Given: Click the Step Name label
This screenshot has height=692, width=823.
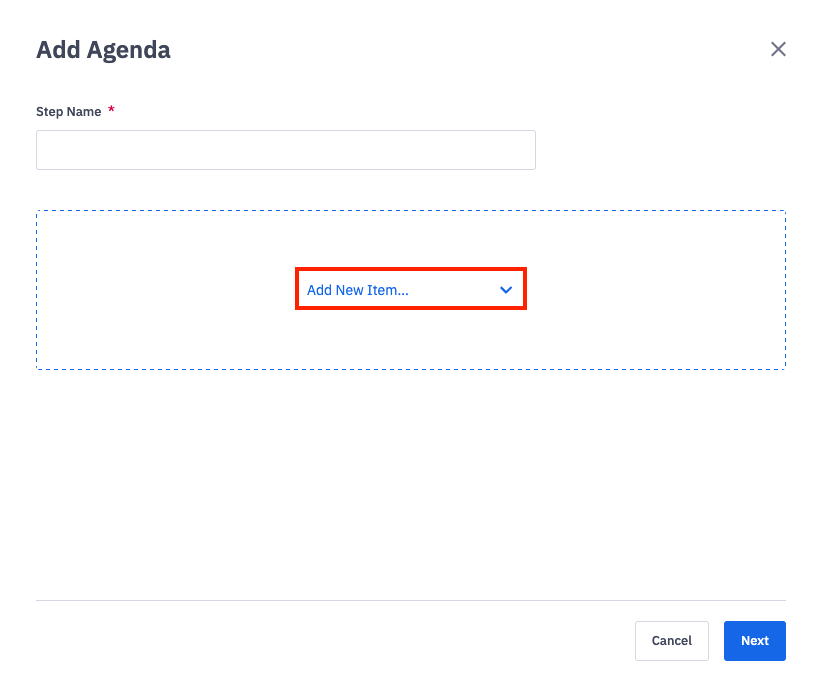Looking at the screenshot, I should tap(68, 112).
